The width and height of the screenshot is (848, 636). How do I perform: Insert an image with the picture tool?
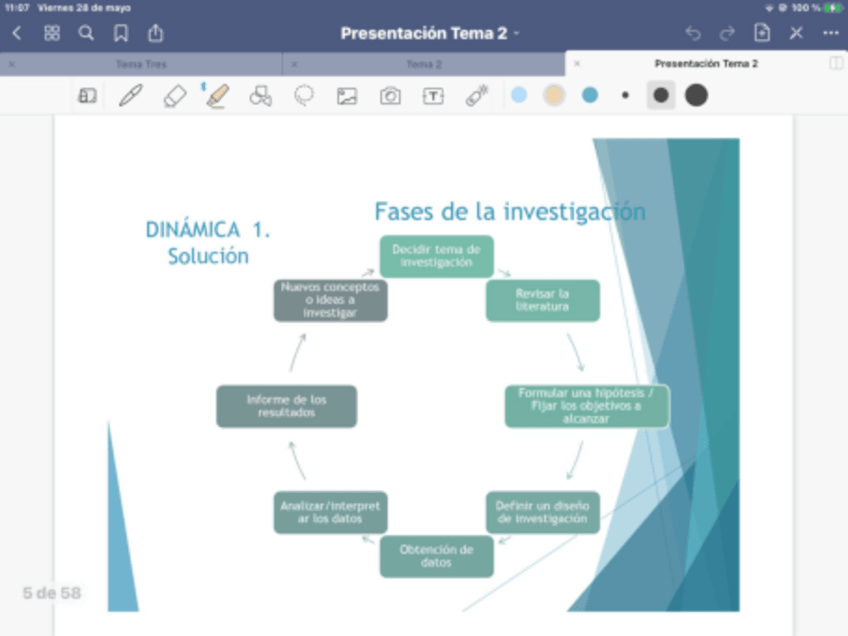click(347, 96)
